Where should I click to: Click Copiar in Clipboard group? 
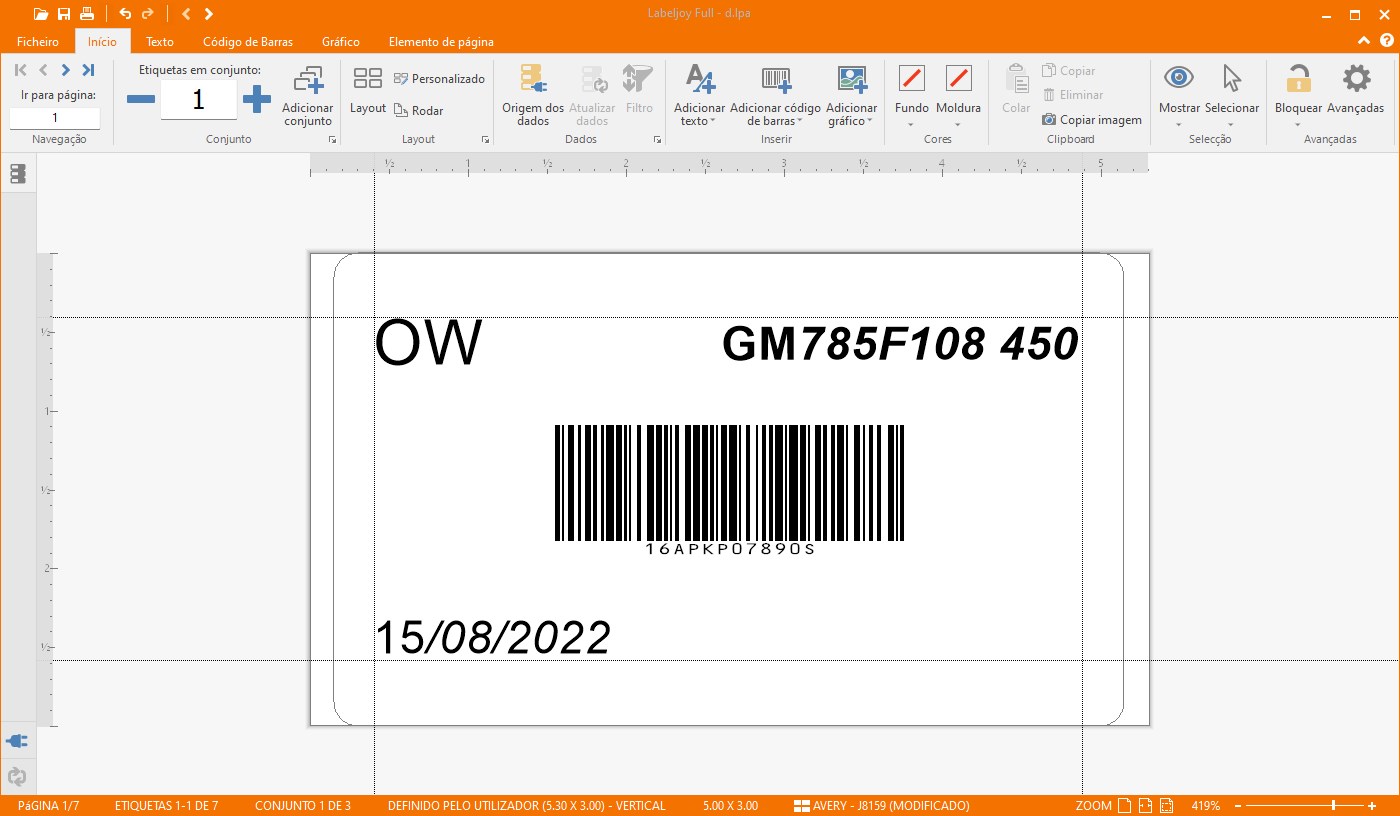1069,71
